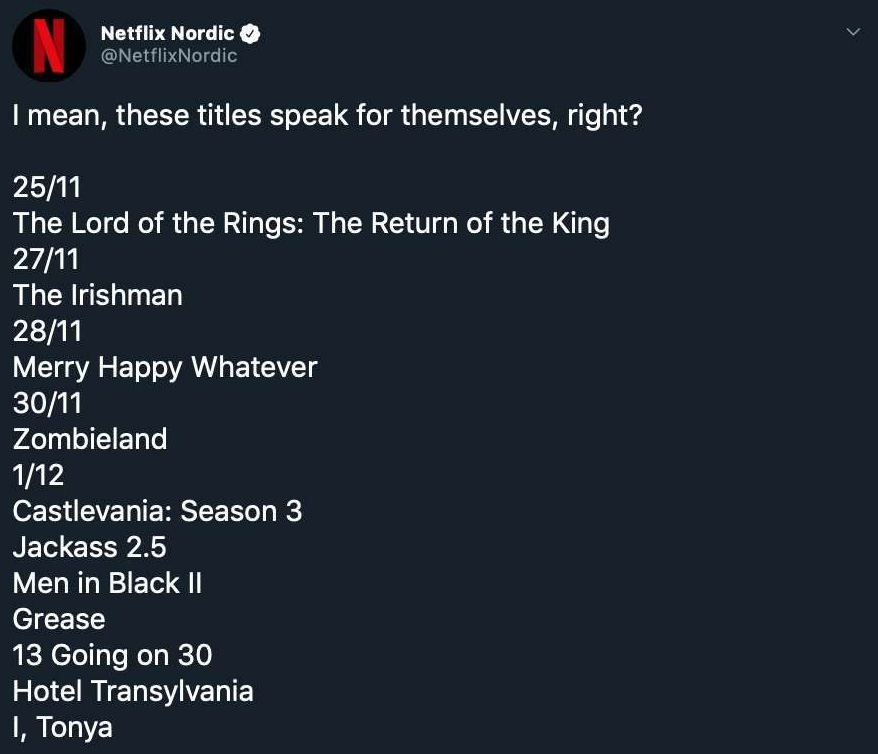Select the 28/11 date line
The width and height of the screenshot is (878, 754).
[46, 331]
